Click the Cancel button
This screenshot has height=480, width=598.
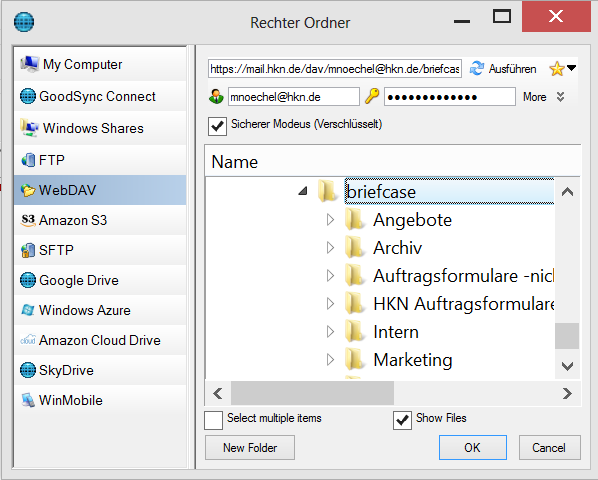[550, 447]
